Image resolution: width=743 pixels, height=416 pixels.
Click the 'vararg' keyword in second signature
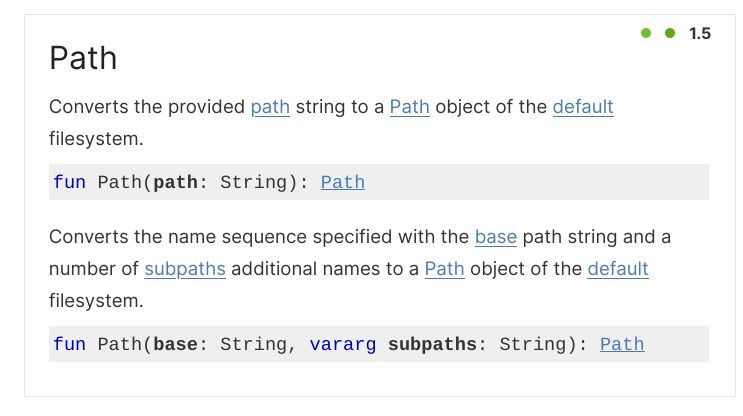(x=343, y=344)
